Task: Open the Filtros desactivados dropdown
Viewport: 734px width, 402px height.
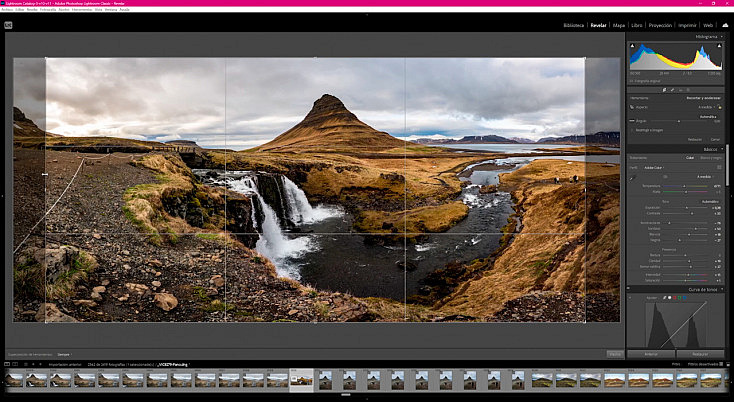Action: (x=703, y=364)
